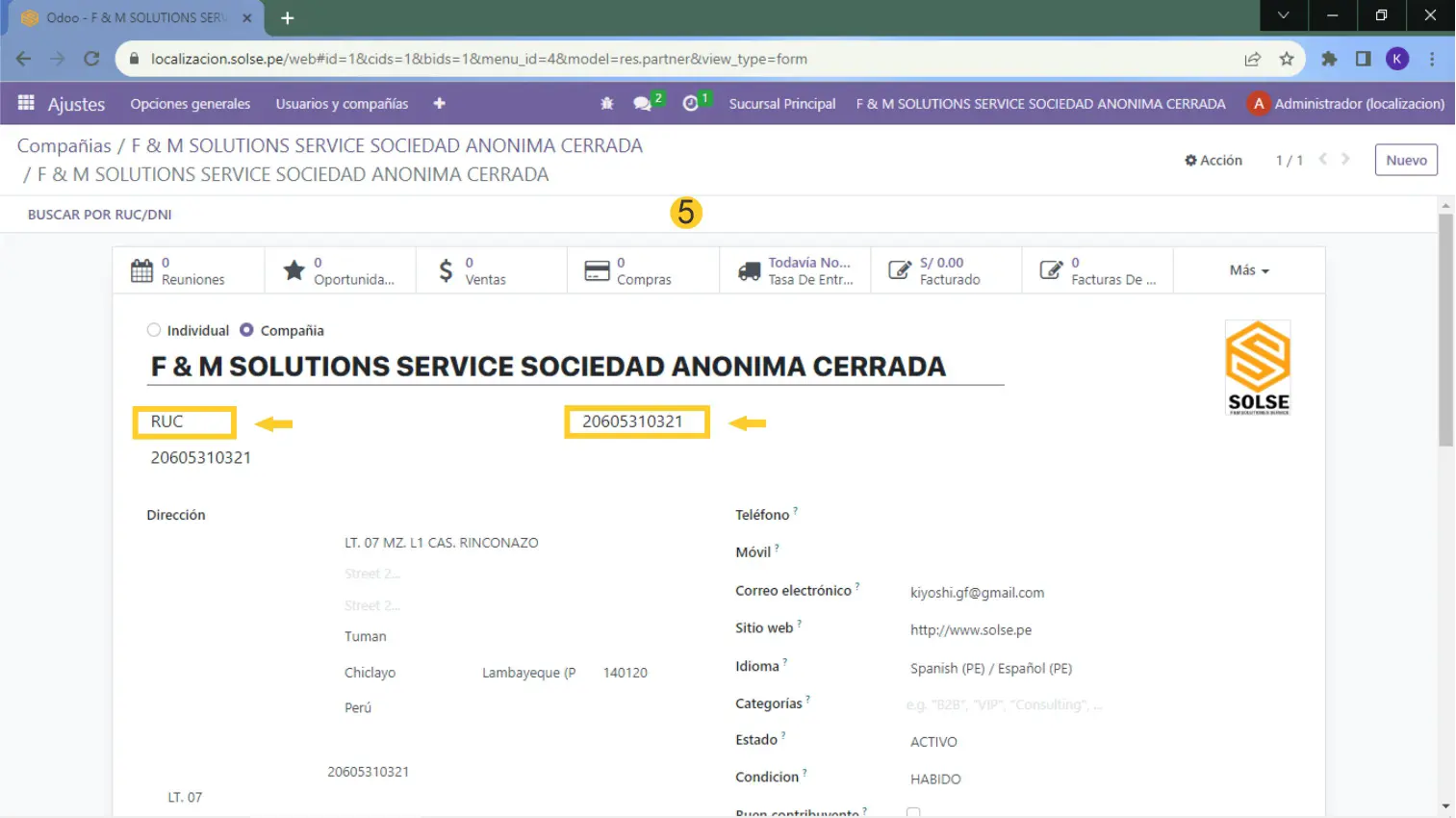The height and width of the screenshot is (818, 1456).
Task: Go back with browser back arrow
Action: (x=23, y=59)
